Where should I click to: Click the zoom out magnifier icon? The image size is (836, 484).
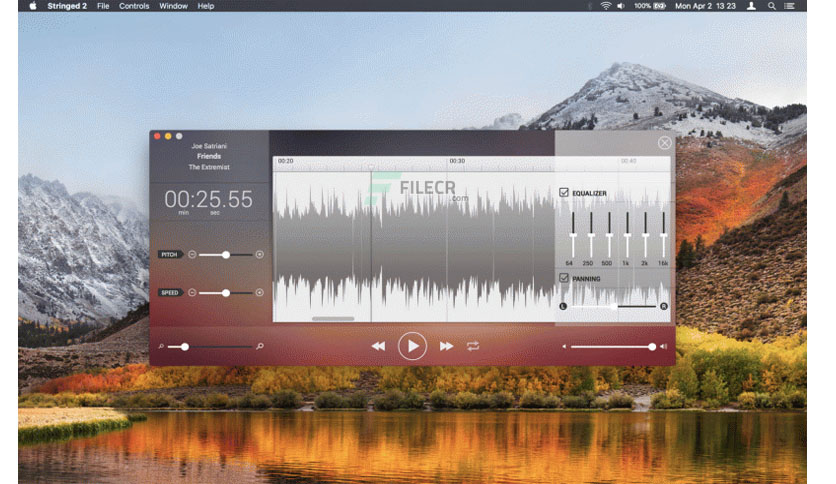click(160, 346)
